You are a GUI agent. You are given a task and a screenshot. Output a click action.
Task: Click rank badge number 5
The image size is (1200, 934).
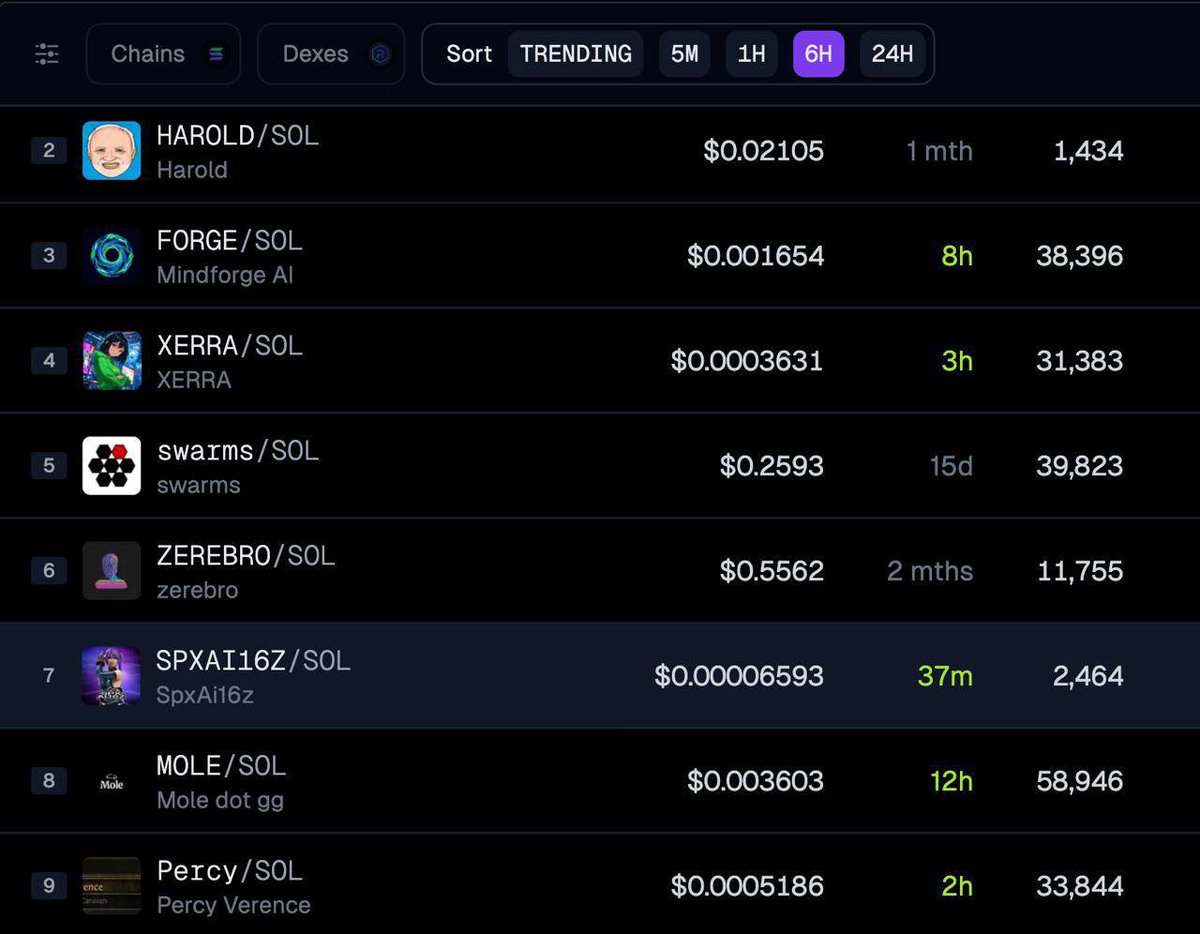[49, 466]
